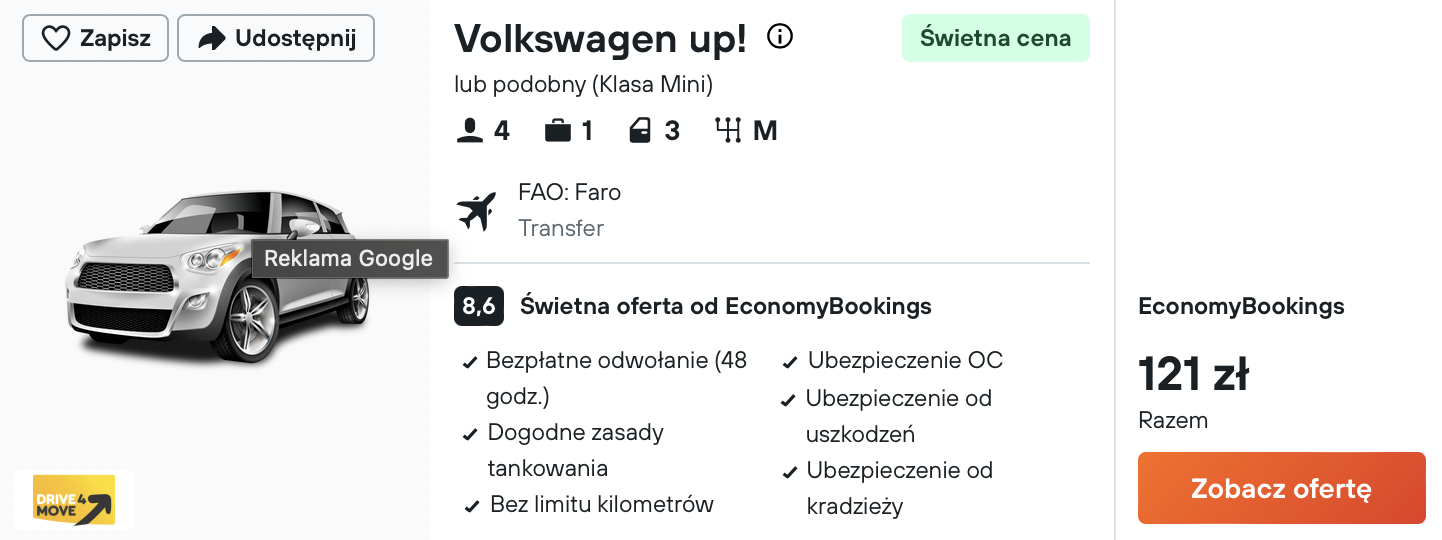Click the passenger seats icon
Screen dimensions: 1442x540
(470, 131)
